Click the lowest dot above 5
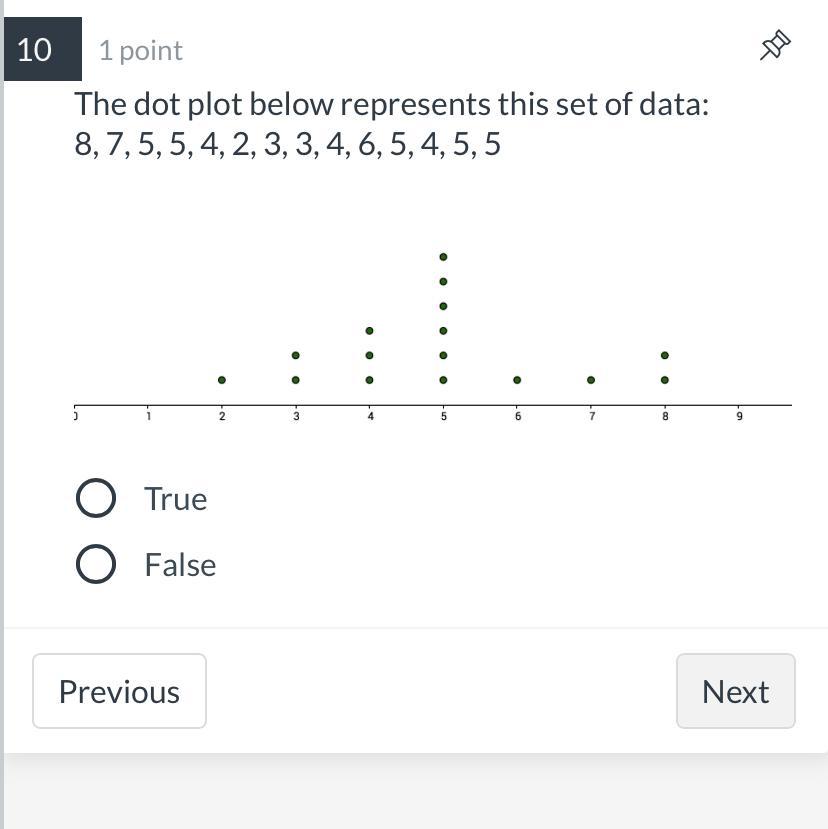 443,380
